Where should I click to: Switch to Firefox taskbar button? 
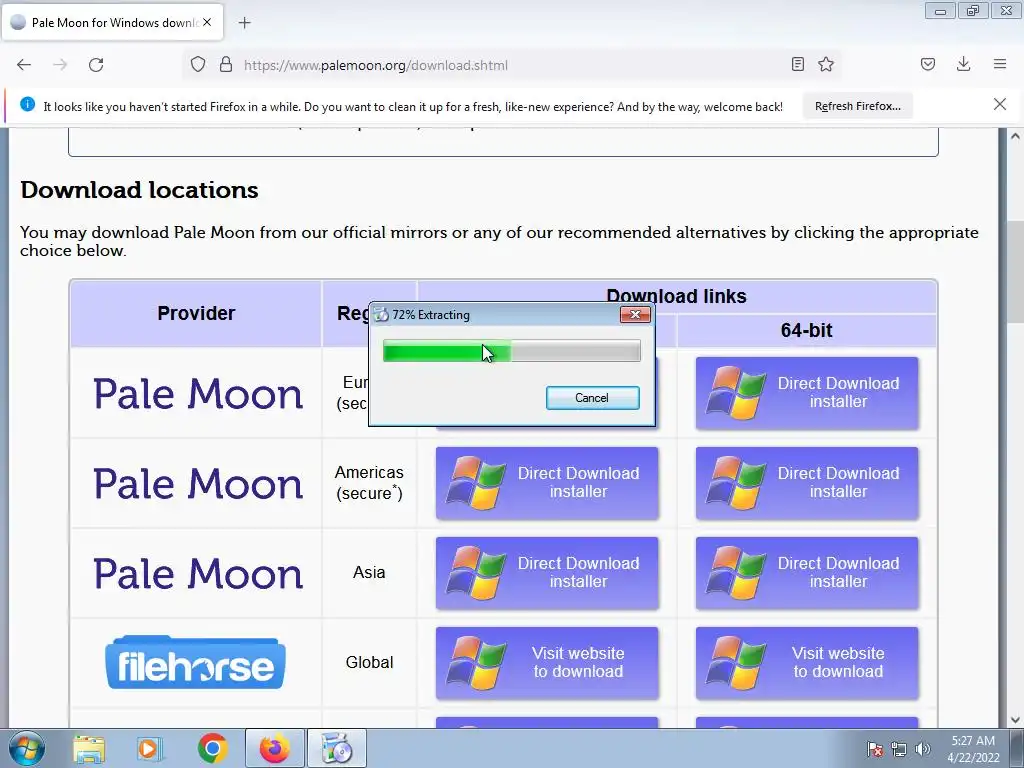275,748
